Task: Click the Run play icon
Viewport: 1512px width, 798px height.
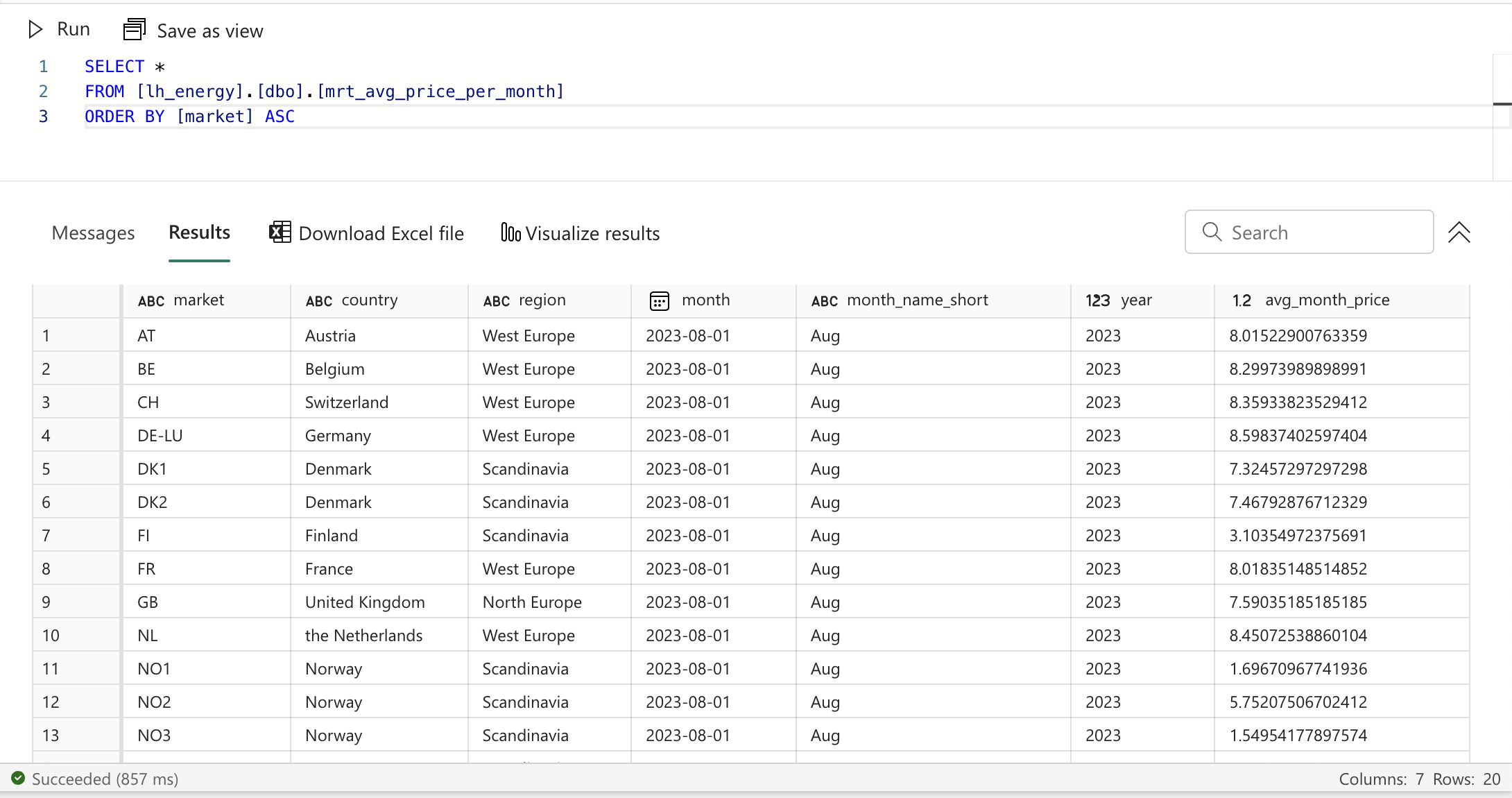Action: pyautogui.click(x=35, y=29)
